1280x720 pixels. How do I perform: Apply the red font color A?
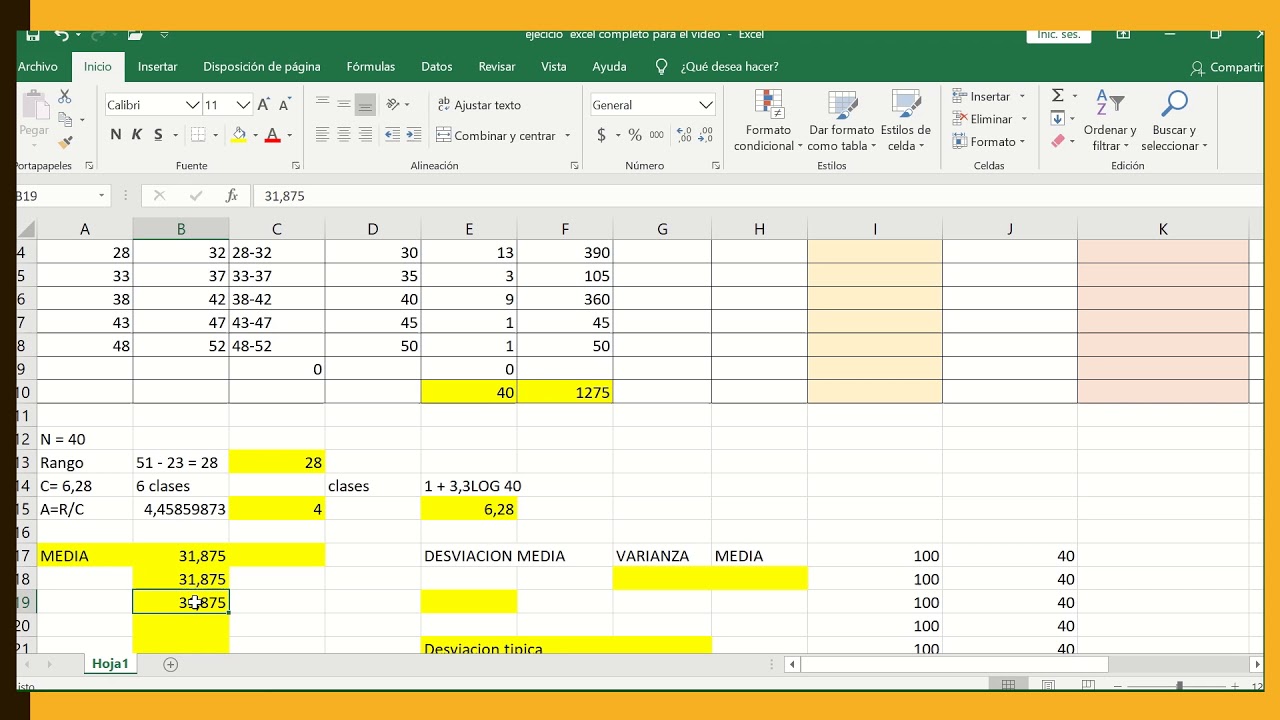pos(272,135)
